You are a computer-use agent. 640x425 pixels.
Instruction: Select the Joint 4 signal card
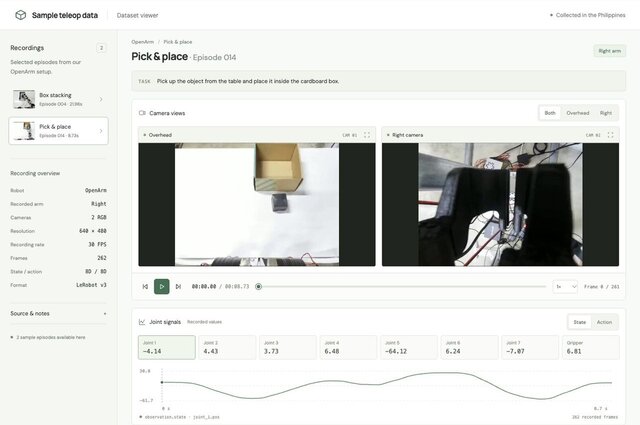point(348,347)
